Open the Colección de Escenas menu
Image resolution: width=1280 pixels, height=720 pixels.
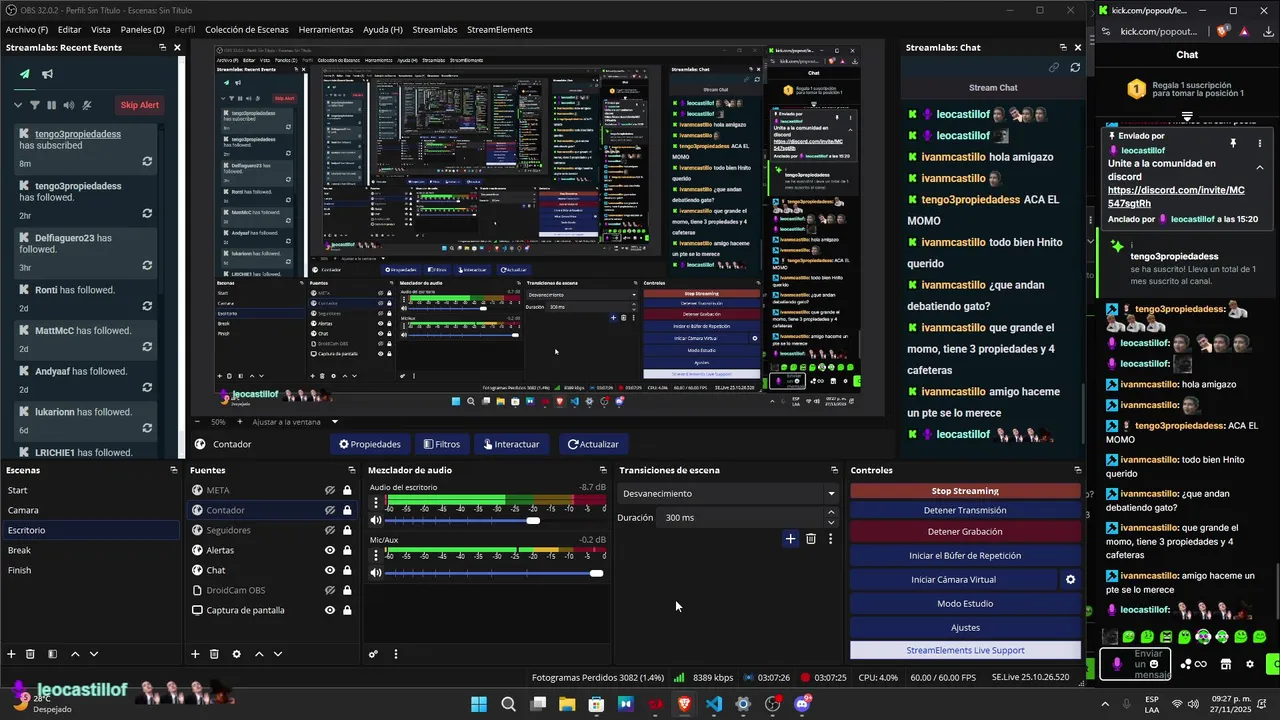(247, 30)
